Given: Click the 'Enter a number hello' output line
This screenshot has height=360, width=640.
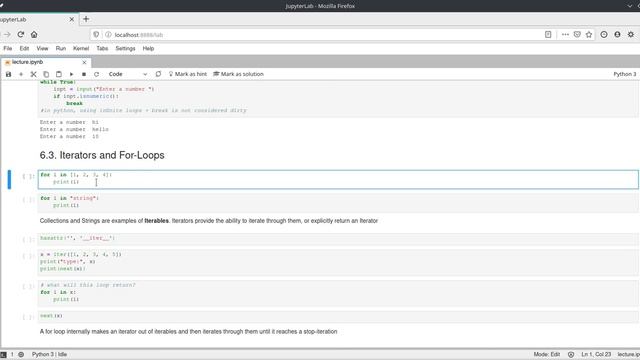Looking at the screenshot, I should click(x=74, y=129).
